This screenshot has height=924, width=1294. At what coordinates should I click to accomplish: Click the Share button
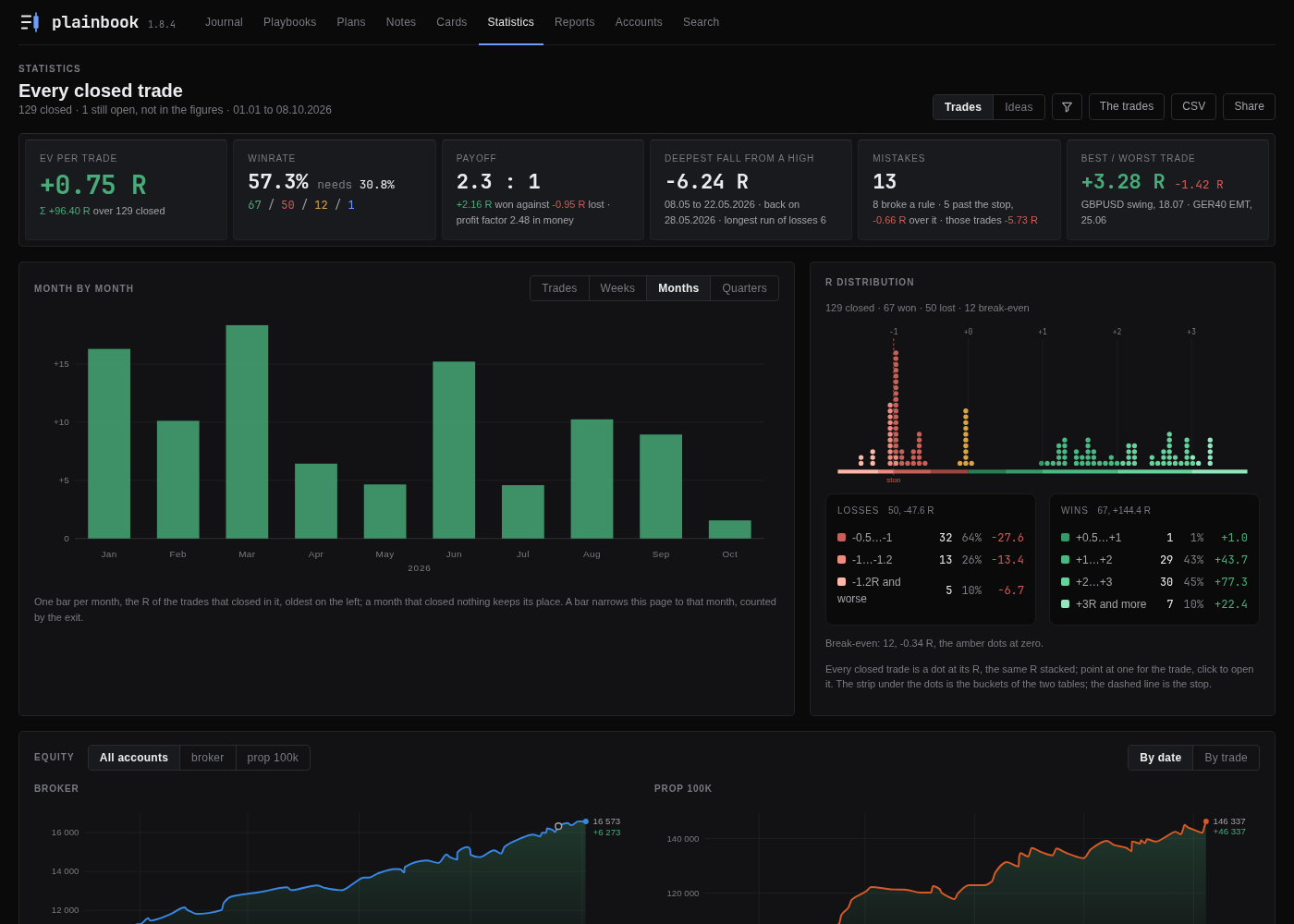pos(1249,107)
